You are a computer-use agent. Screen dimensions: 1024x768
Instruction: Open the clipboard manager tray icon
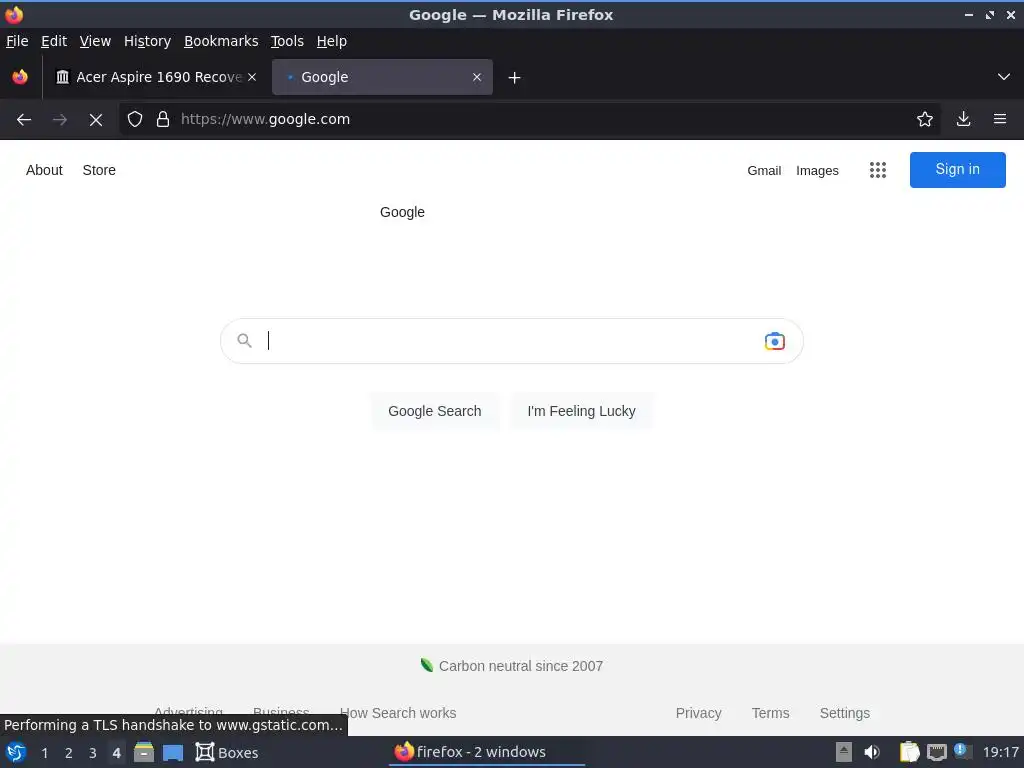[909, 752]
